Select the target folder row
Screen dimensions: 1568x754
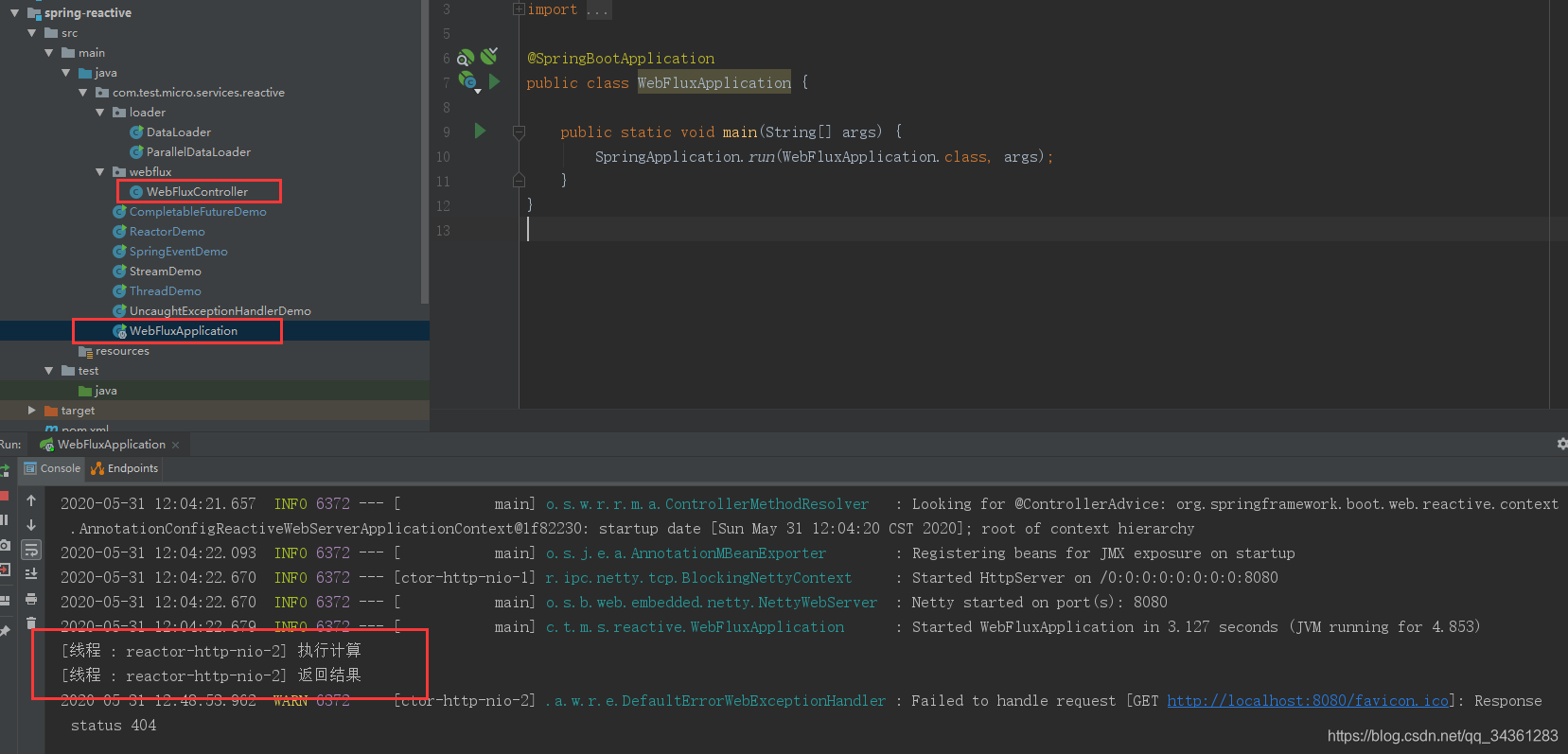[214, 411]
